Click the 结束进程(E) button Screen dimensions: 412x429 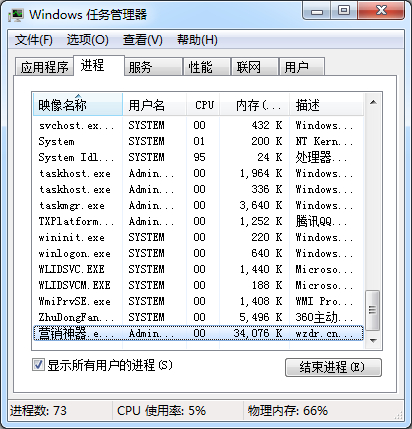(333, 367)
